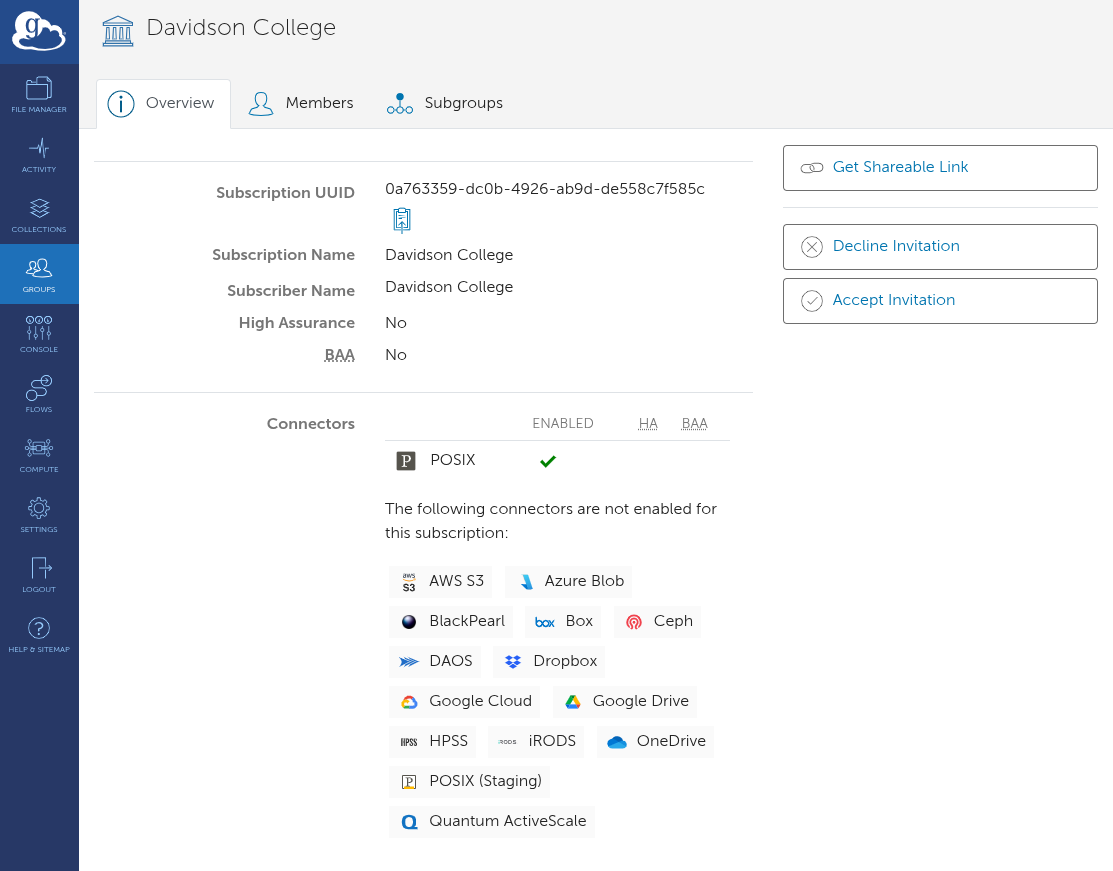1113x871 pixels.
Task: Click the Google Drive connector icon
Action: tap(573, 702)
